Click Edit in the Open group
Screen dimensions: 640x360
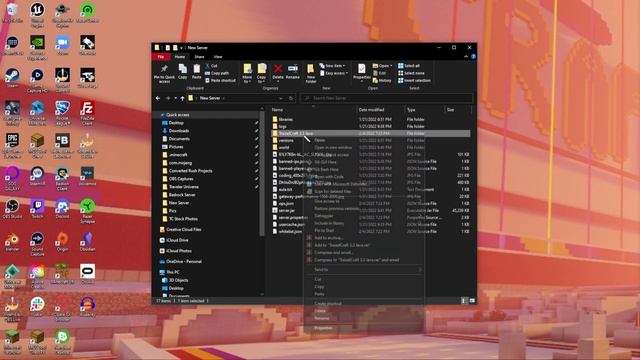(x=379, y=73)
